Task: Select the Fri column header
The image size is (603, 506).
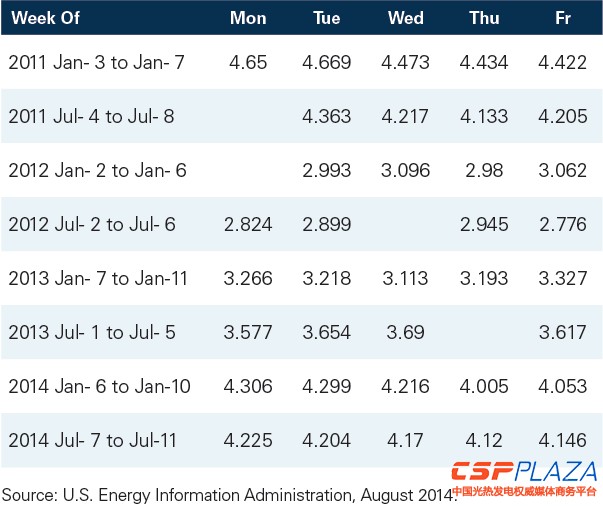Action: click(562, 17)
